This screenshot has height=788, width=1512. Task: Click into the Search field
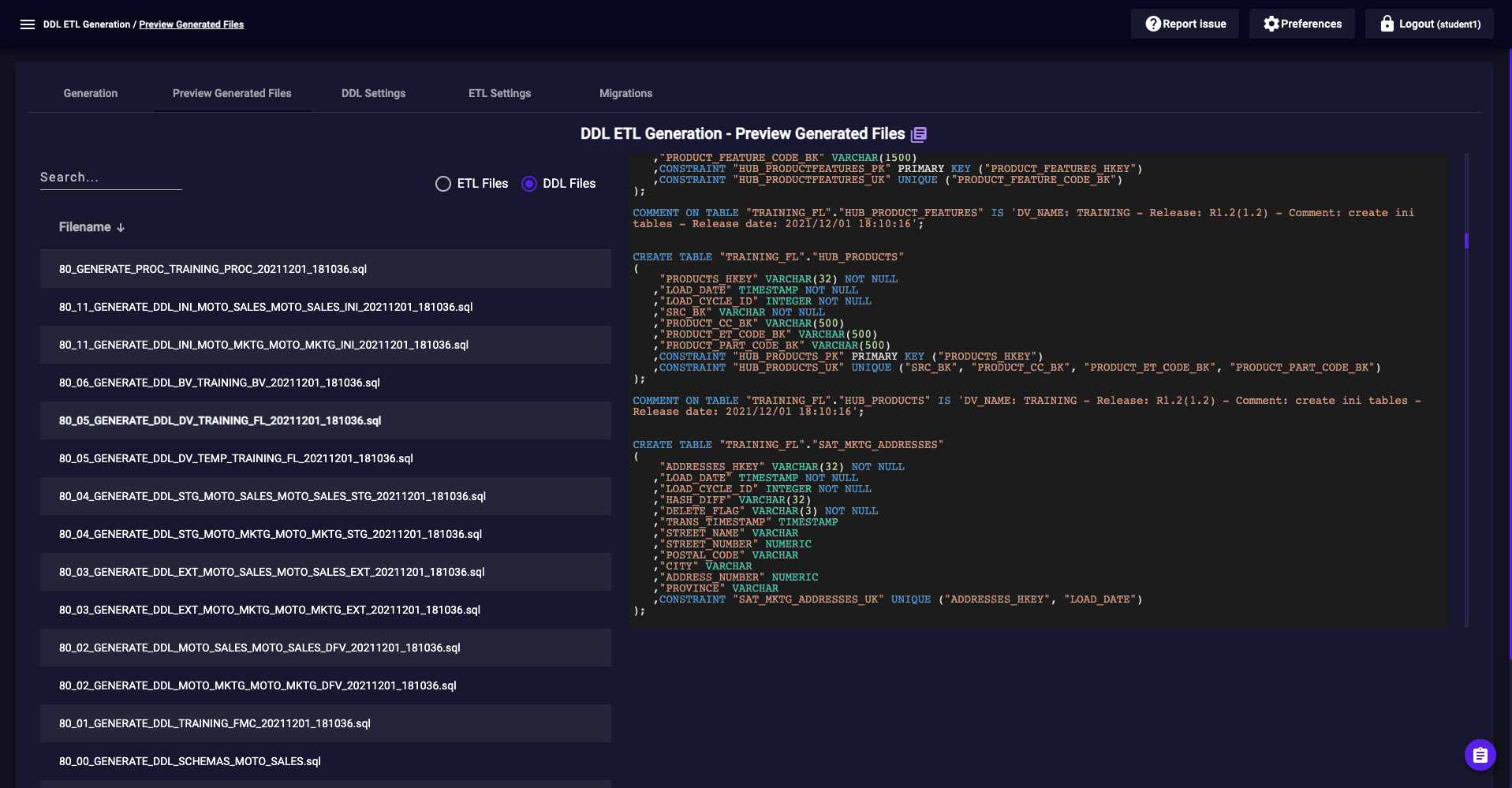coord(111,177)
